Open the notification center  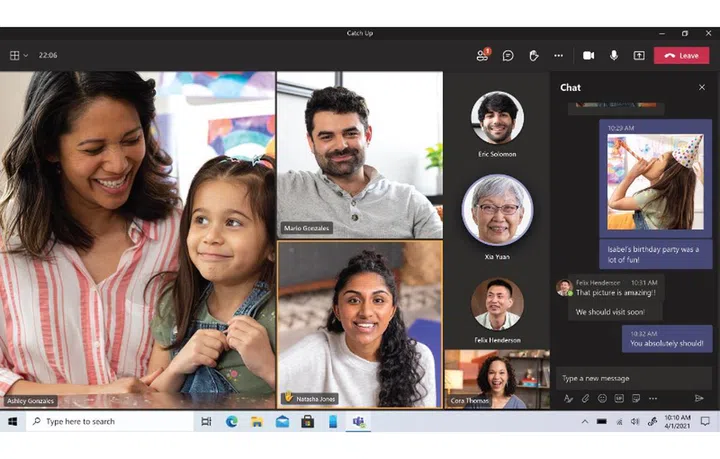point(705,421)
